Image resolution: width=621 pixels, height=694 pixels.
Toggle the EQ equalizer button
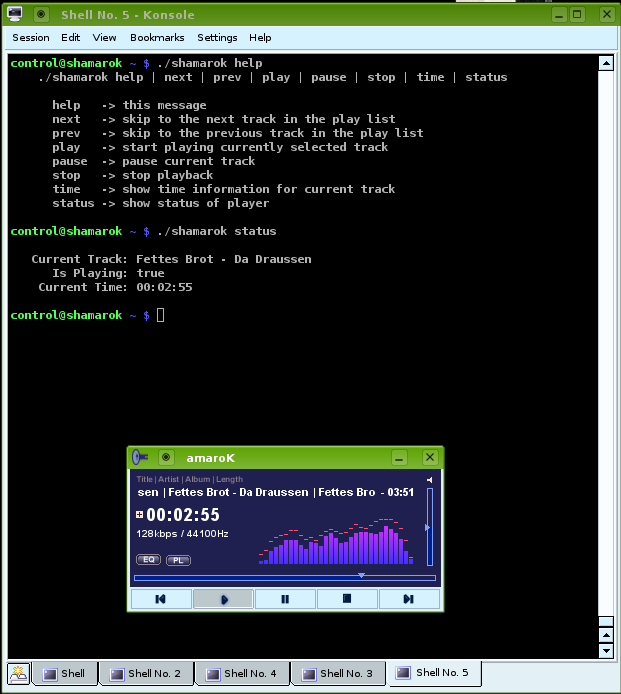[x=149, y=559]
